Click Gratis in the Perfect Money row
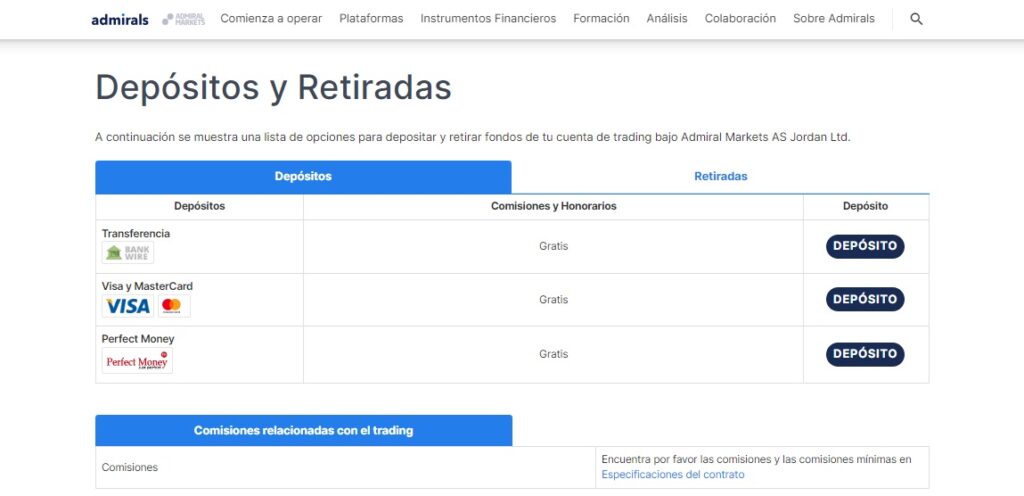 553,354
